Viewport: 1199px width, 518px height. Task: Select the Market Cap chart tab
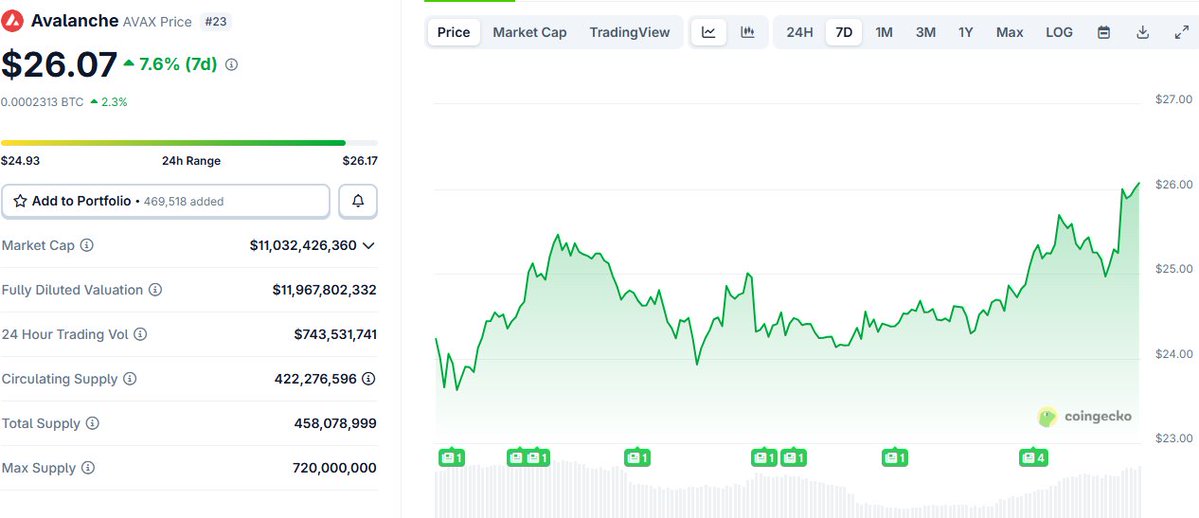coord(530,32)
